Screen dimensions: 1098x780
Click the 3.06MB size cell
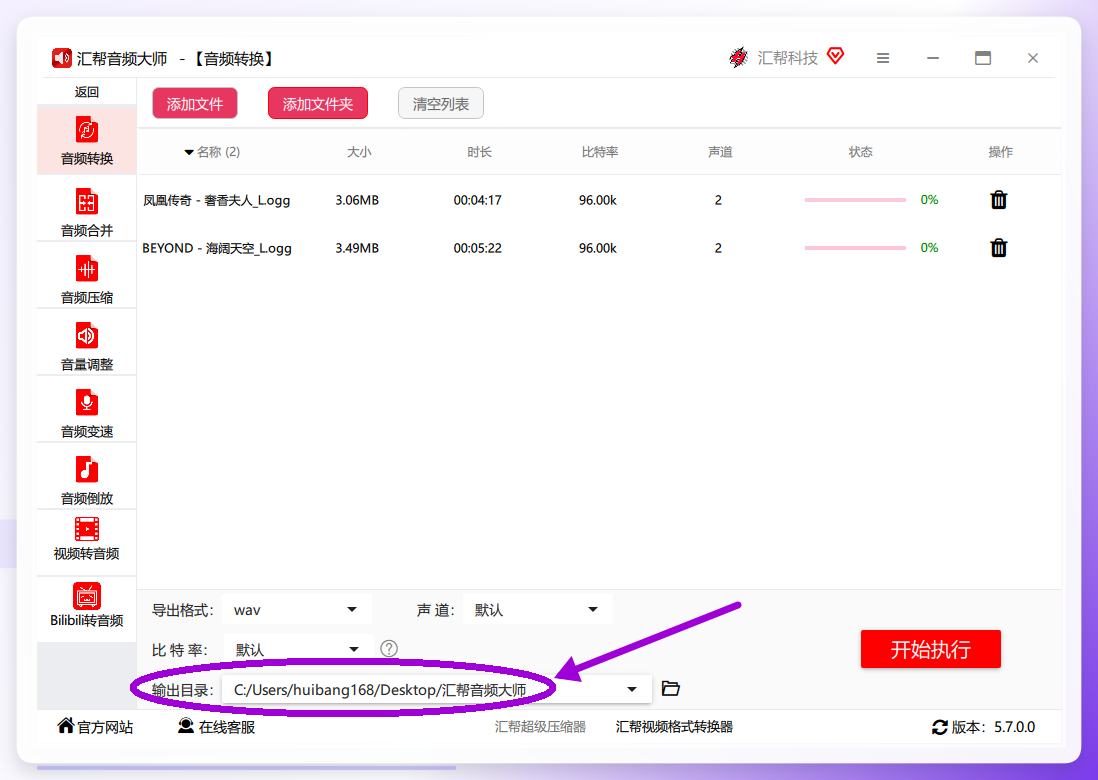pyautogui.click(x=357, y=200)
